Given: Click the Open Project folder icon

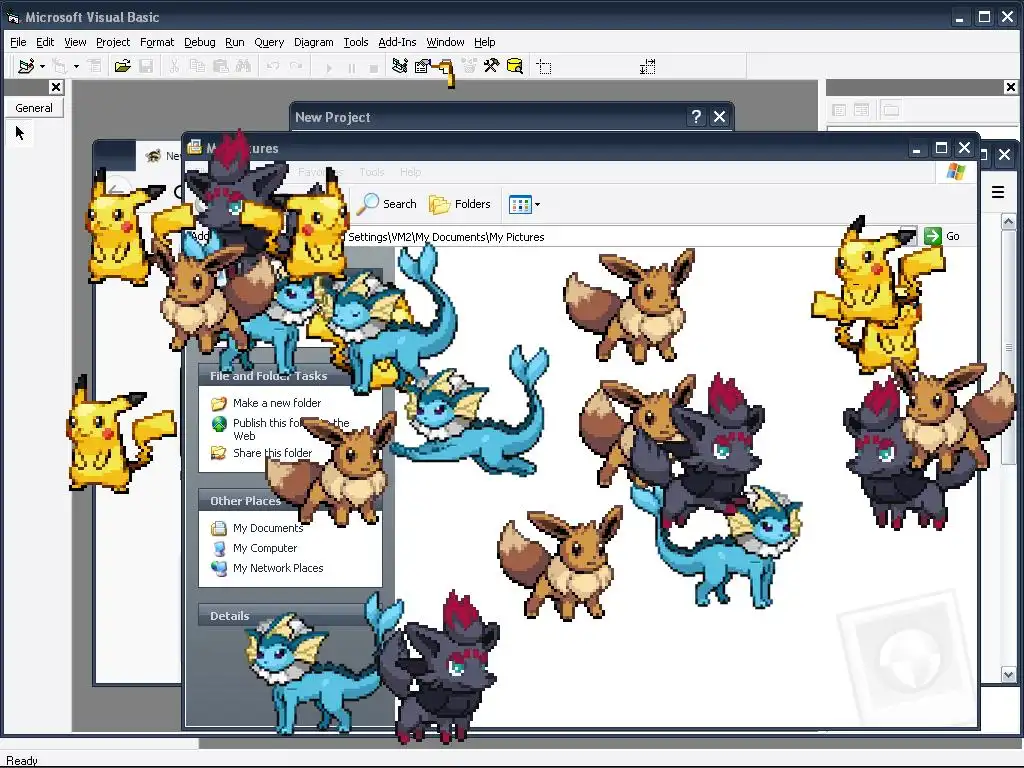Looking at the screenshot, I should (122, 66).
